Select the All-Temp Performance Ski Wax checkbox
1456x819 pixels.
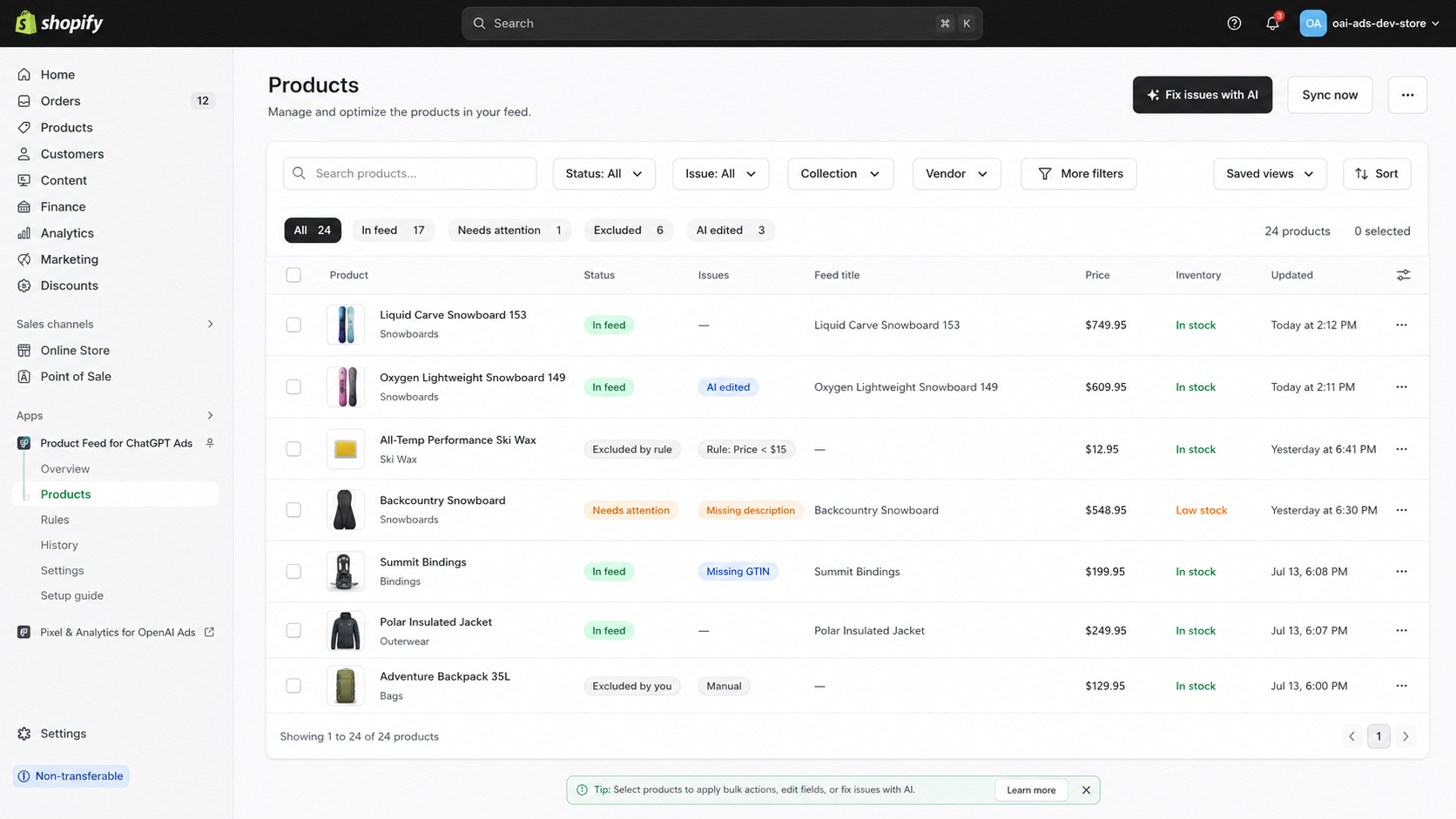(293, 449)
